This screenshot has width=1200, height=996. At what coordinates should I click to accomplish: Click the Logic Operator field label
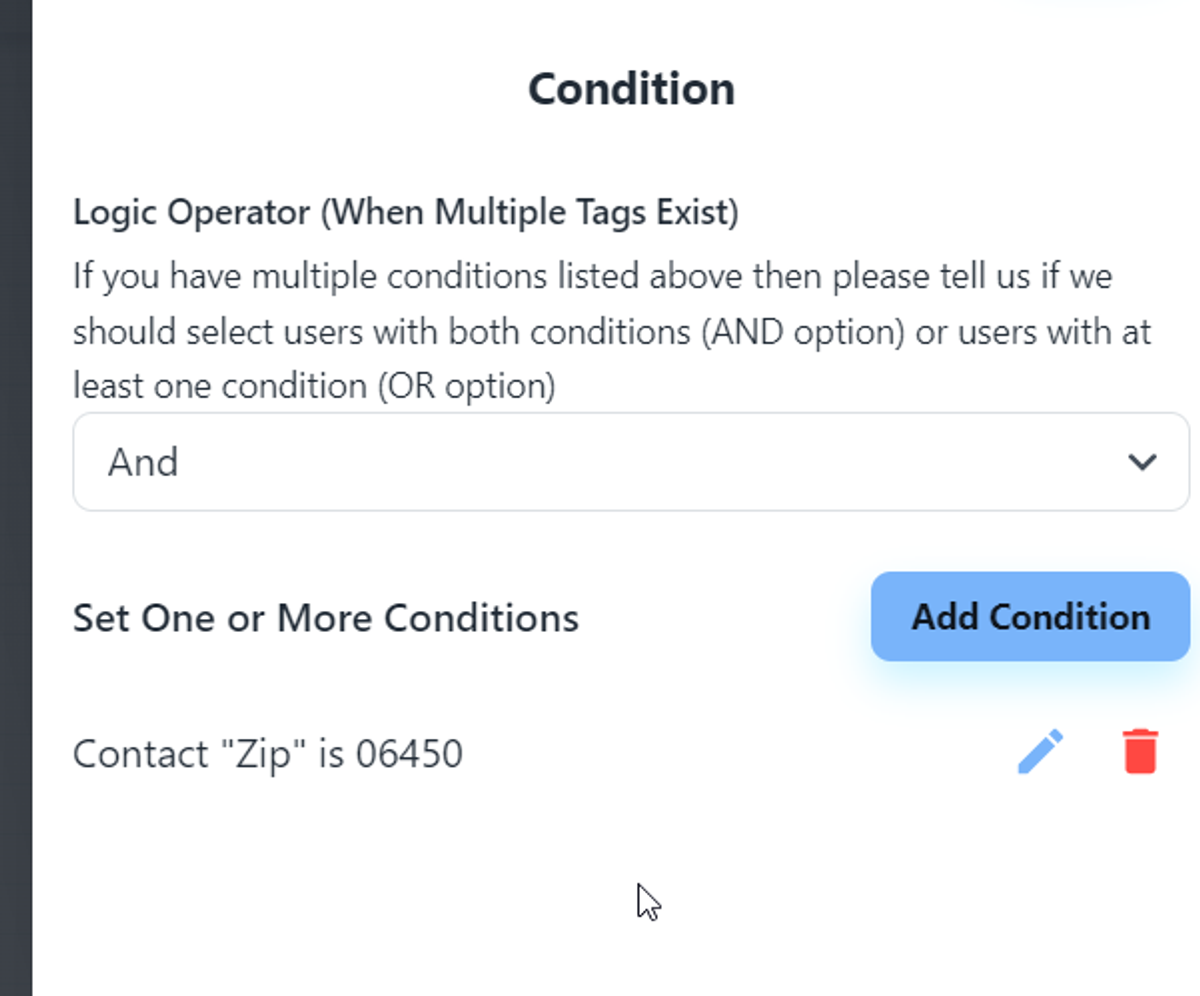pyautogui.click(x=405, y=213)
